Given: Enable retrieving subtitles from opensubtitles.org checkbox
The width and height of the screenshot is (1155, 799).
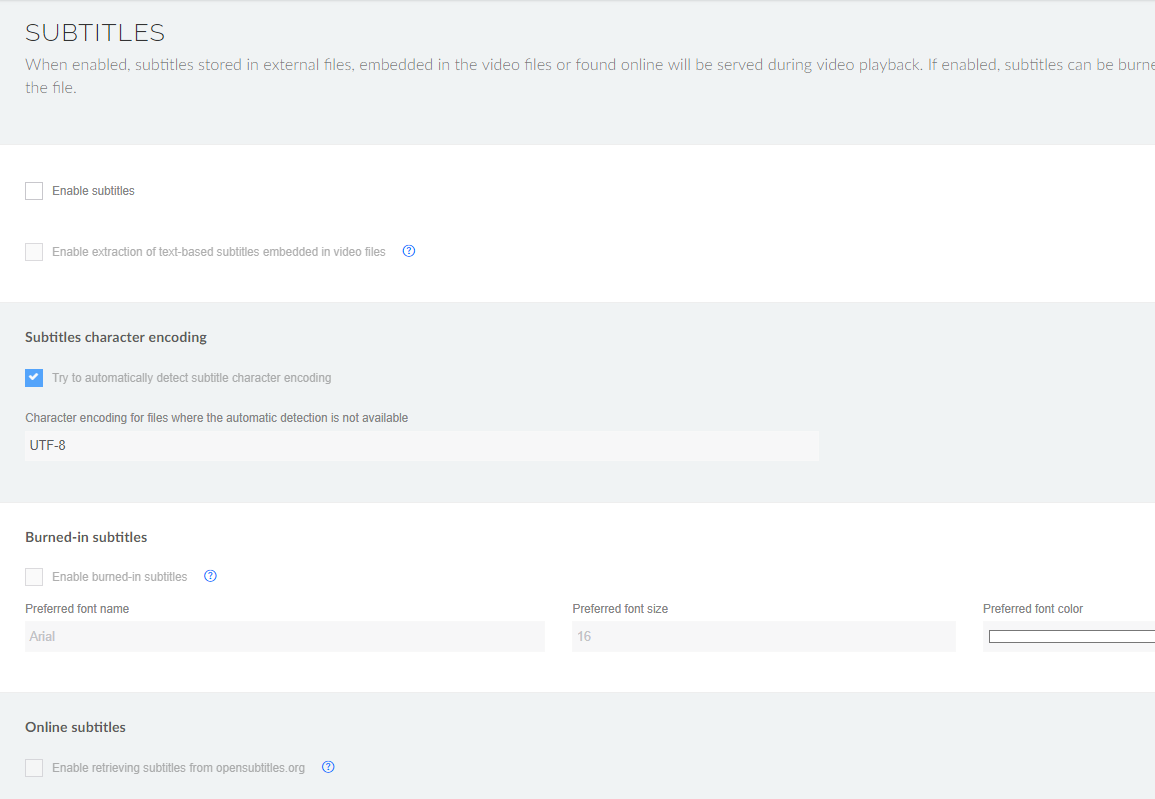Looking at the screenshot, I should click(x=34, y=768).
